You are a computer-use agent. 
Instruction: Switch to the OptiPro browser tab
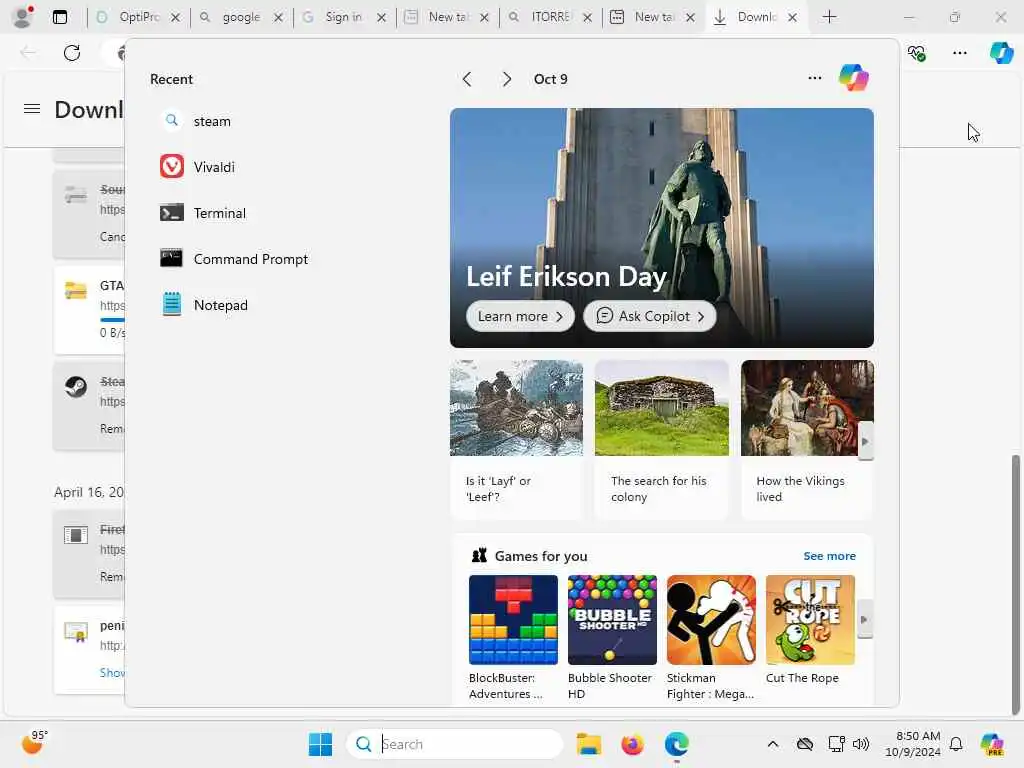point(138,17)
